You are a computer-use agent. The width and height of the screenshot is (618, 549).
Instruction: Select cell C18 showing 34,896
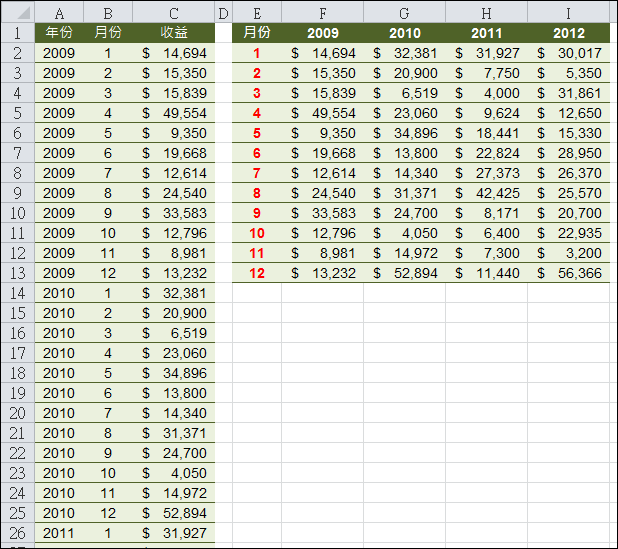(x=174, y=373)
